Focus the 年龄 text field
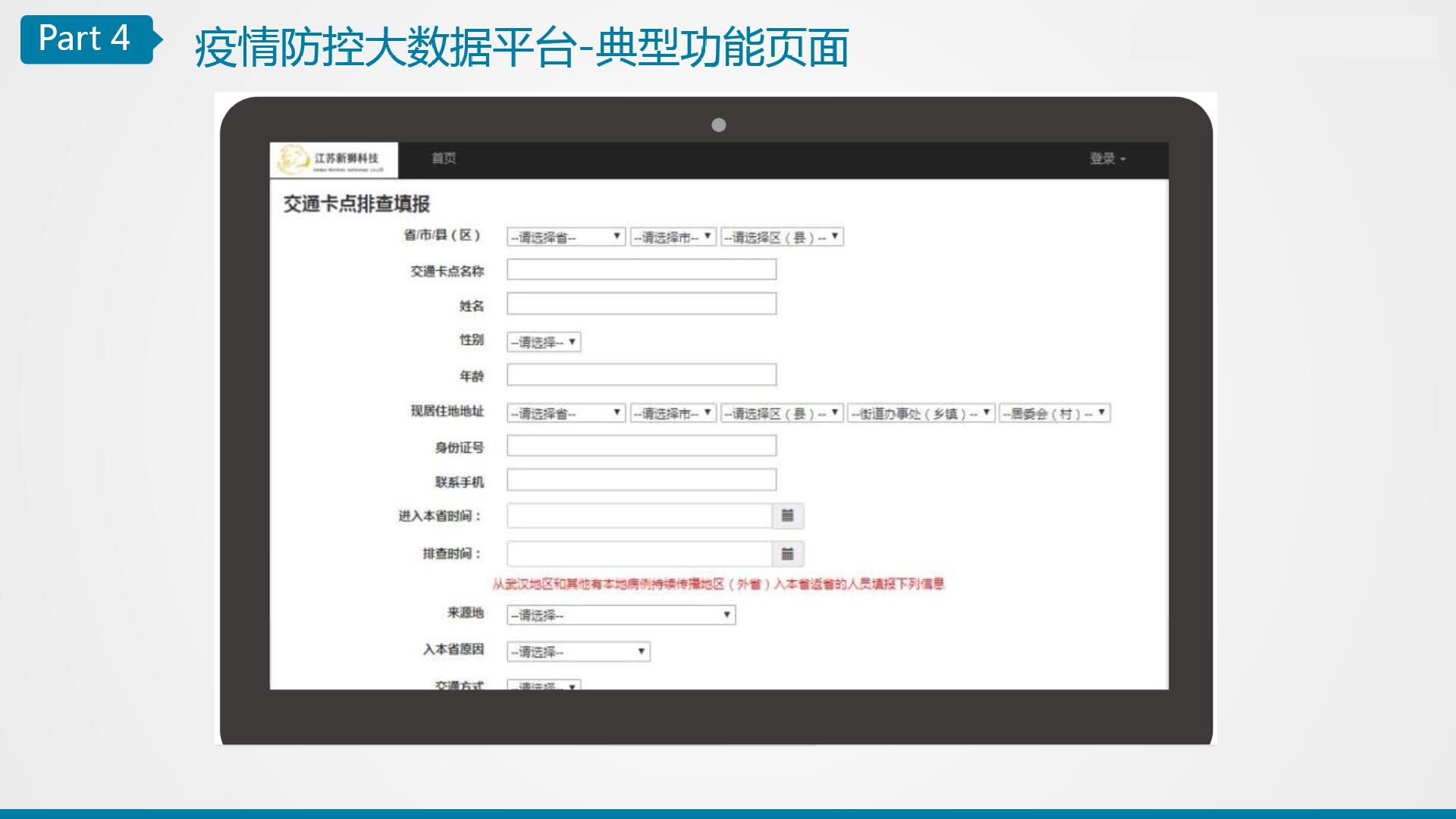1456x819 pixels. pyautogui.click(x=642, y=375)
